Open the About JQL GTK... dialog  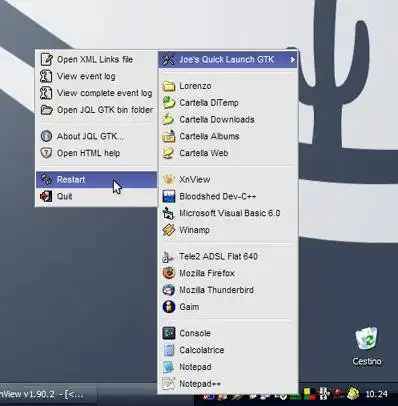pos(96,136)
